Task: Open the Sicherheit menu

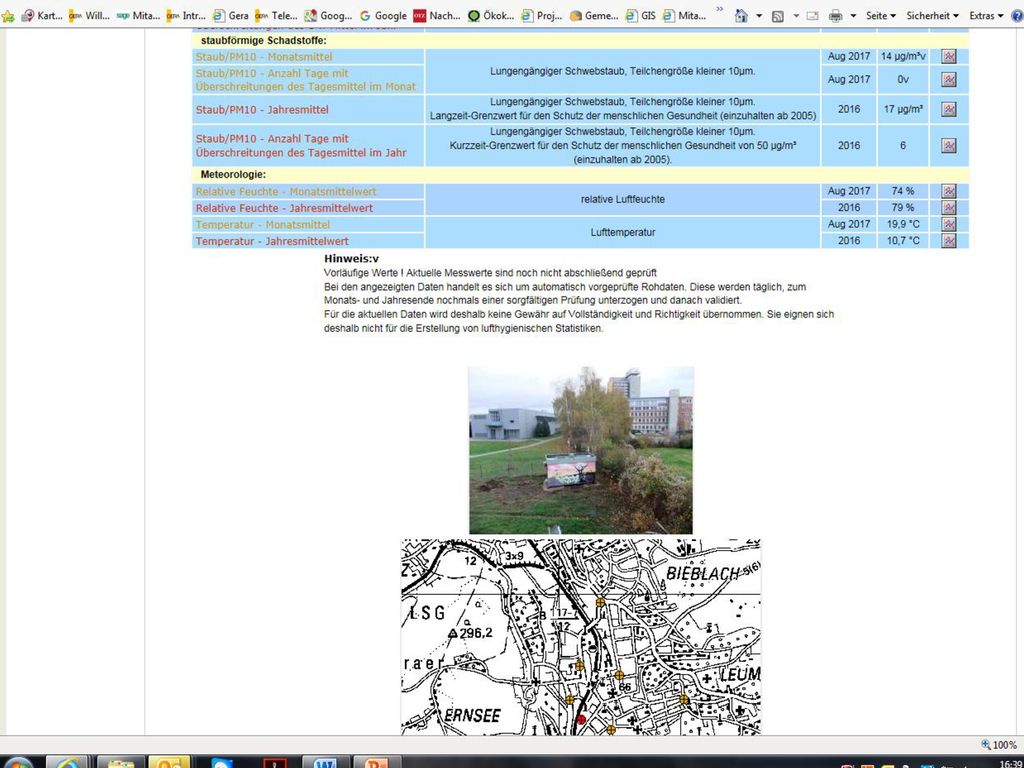Action: click(x=932, y=16)
